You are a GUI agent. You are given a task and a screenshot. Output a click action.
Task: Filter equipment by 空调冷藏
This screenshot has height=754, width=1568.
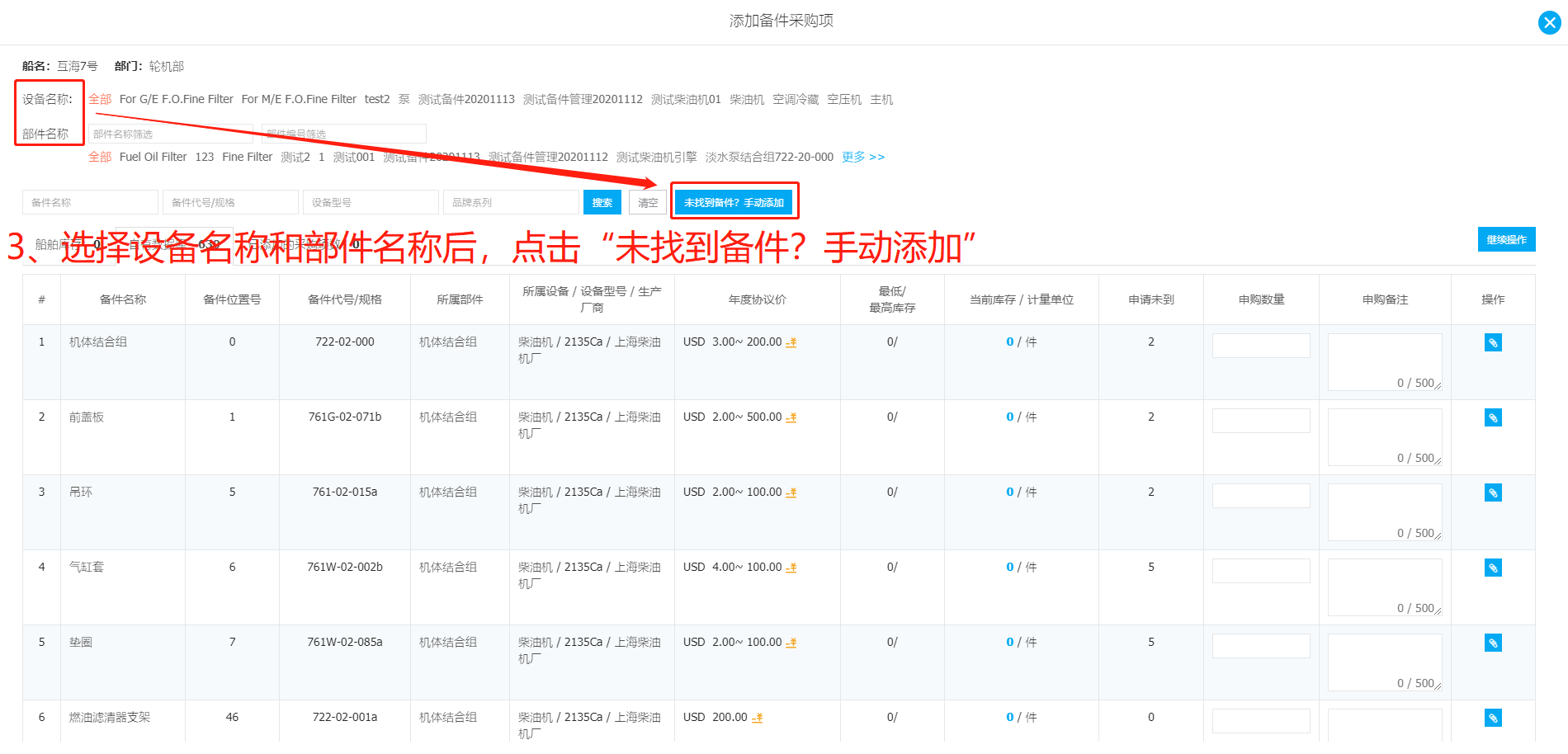click(x=796, y=99)
